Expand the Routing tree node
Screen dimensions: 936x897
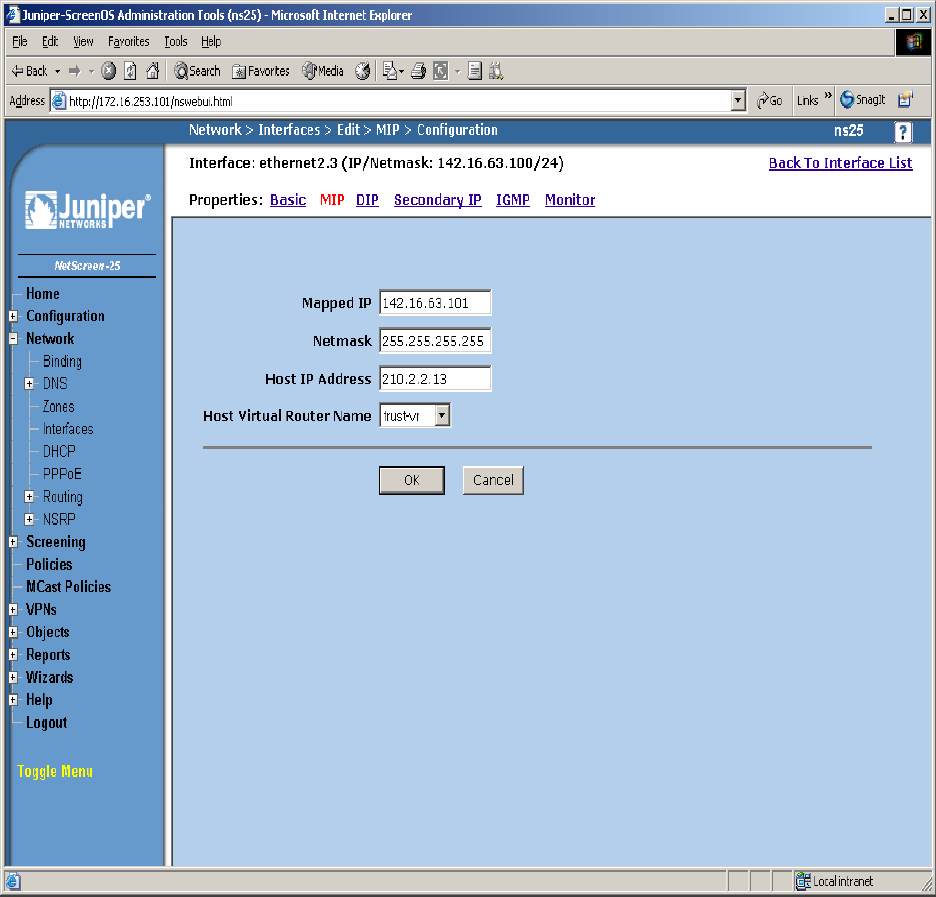pyautogui.click(x=29, y=497)
